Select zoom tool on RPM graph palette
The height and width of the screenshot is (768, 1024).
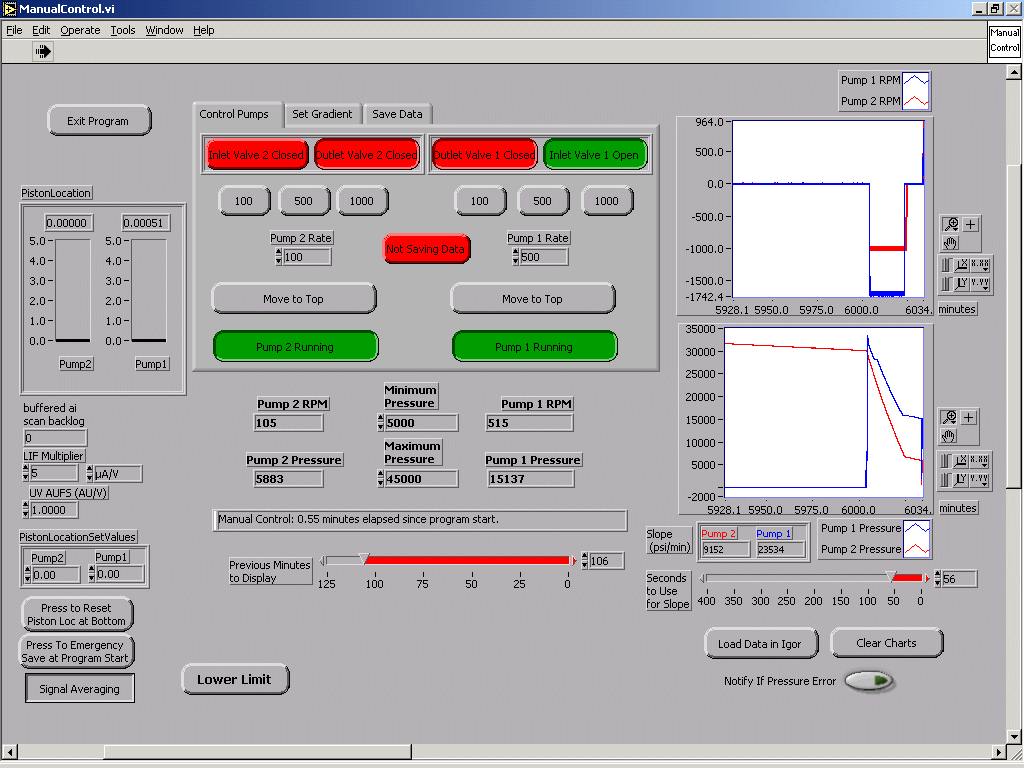pyautogui.click(x=951, y=225)
